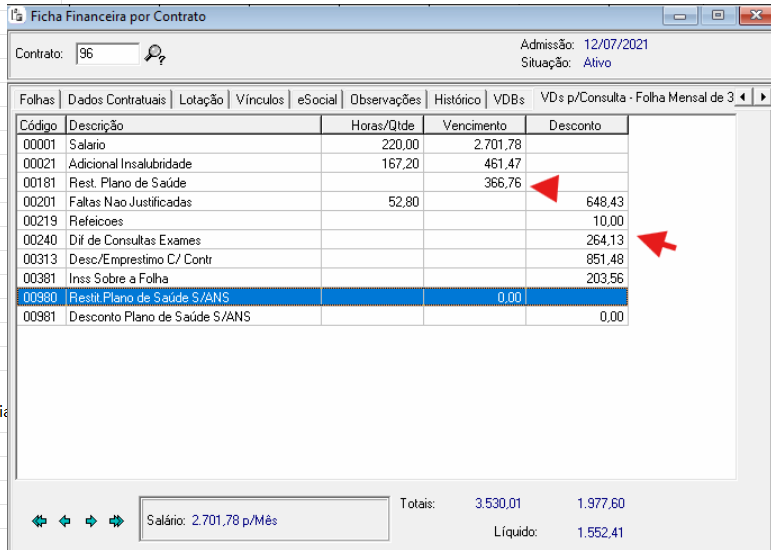This screenshot has width=771, height=550.
Task: Open the Folhas tab
Action: click(37, 99)
